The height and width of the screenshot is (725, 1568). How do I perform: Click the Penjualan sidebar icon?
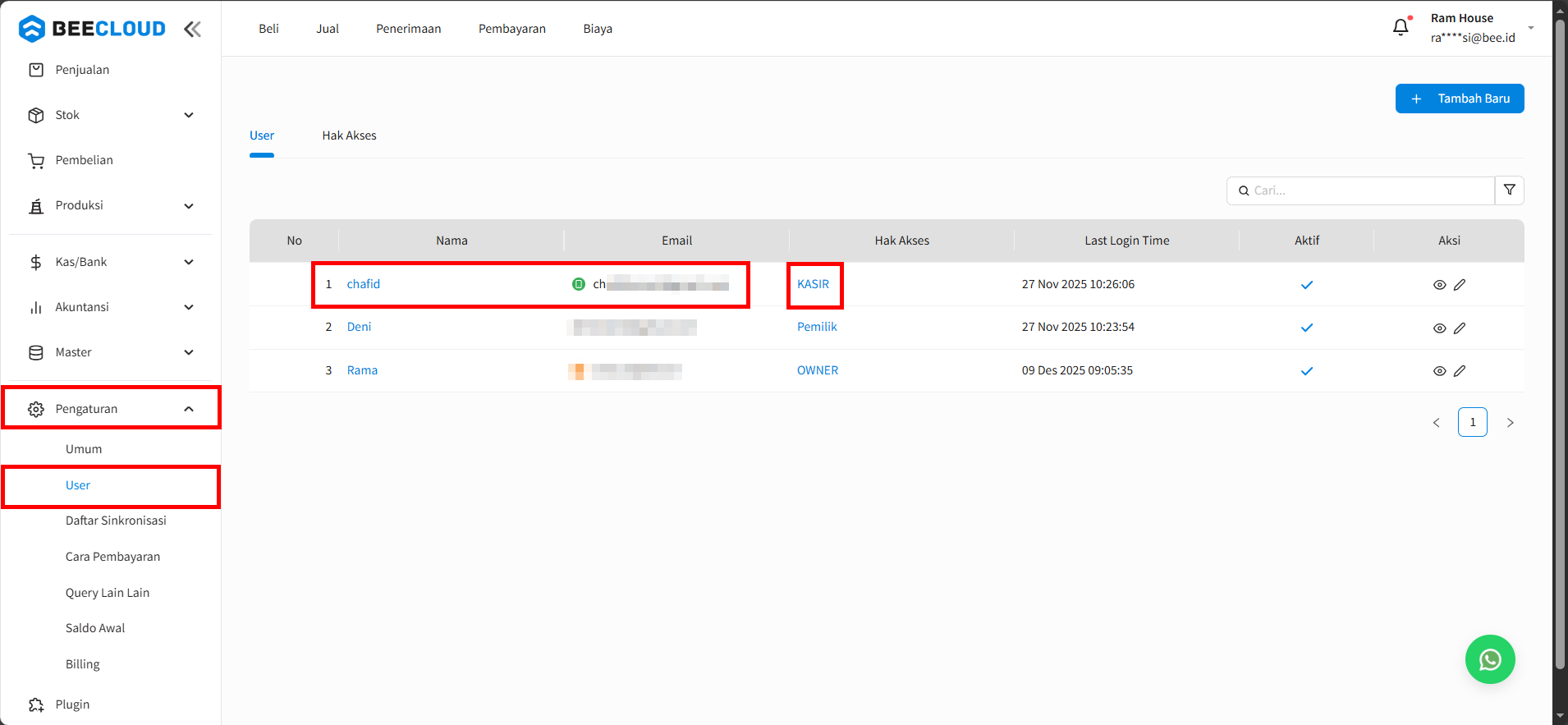point(36,70)
